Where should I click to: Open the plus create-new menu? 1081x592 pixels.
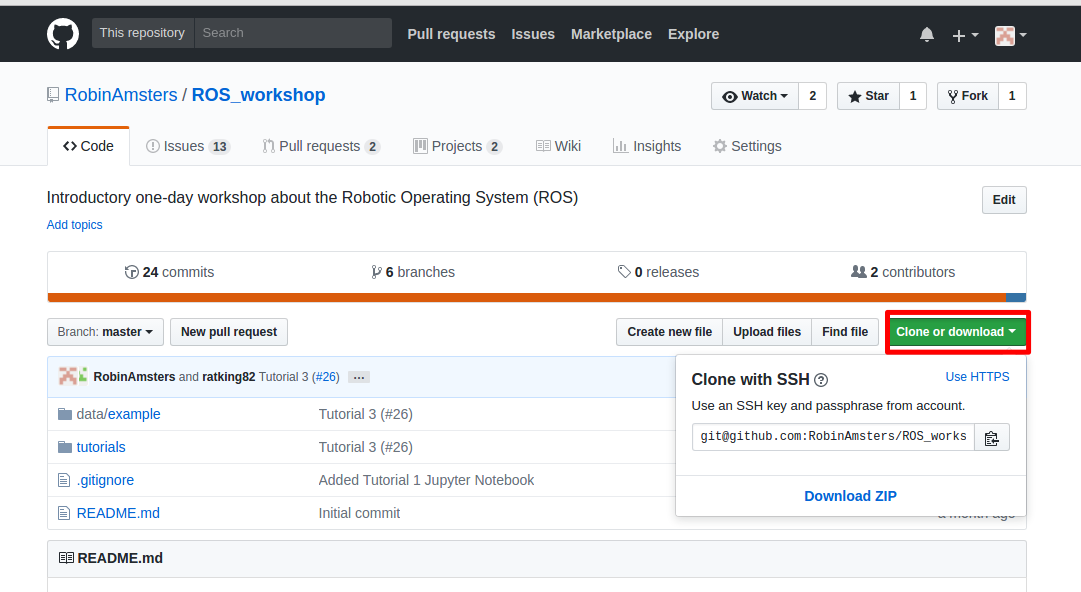click(964, 35)
